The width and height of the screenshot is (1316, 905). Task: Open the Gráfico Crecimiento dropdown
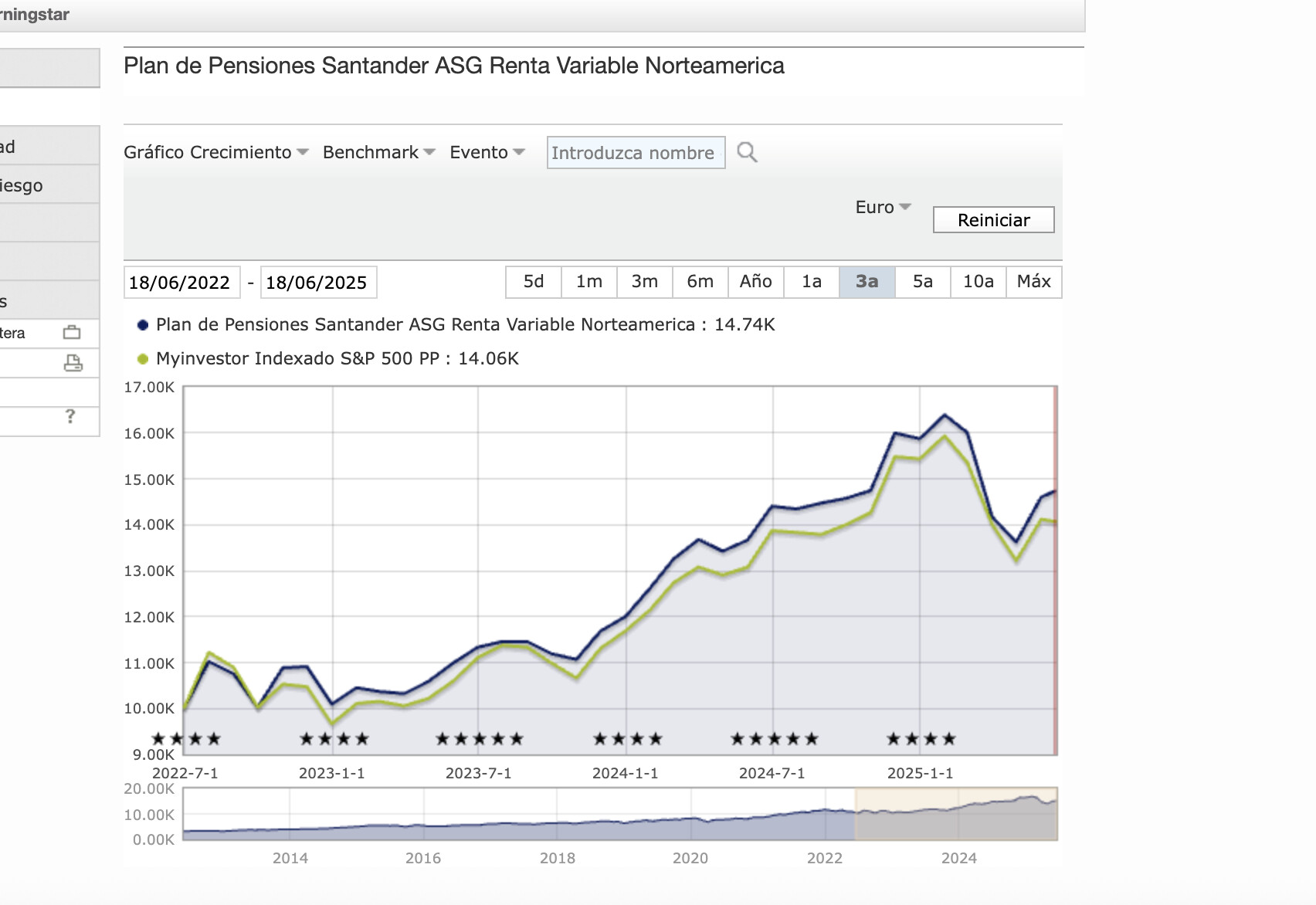[216, 152]
